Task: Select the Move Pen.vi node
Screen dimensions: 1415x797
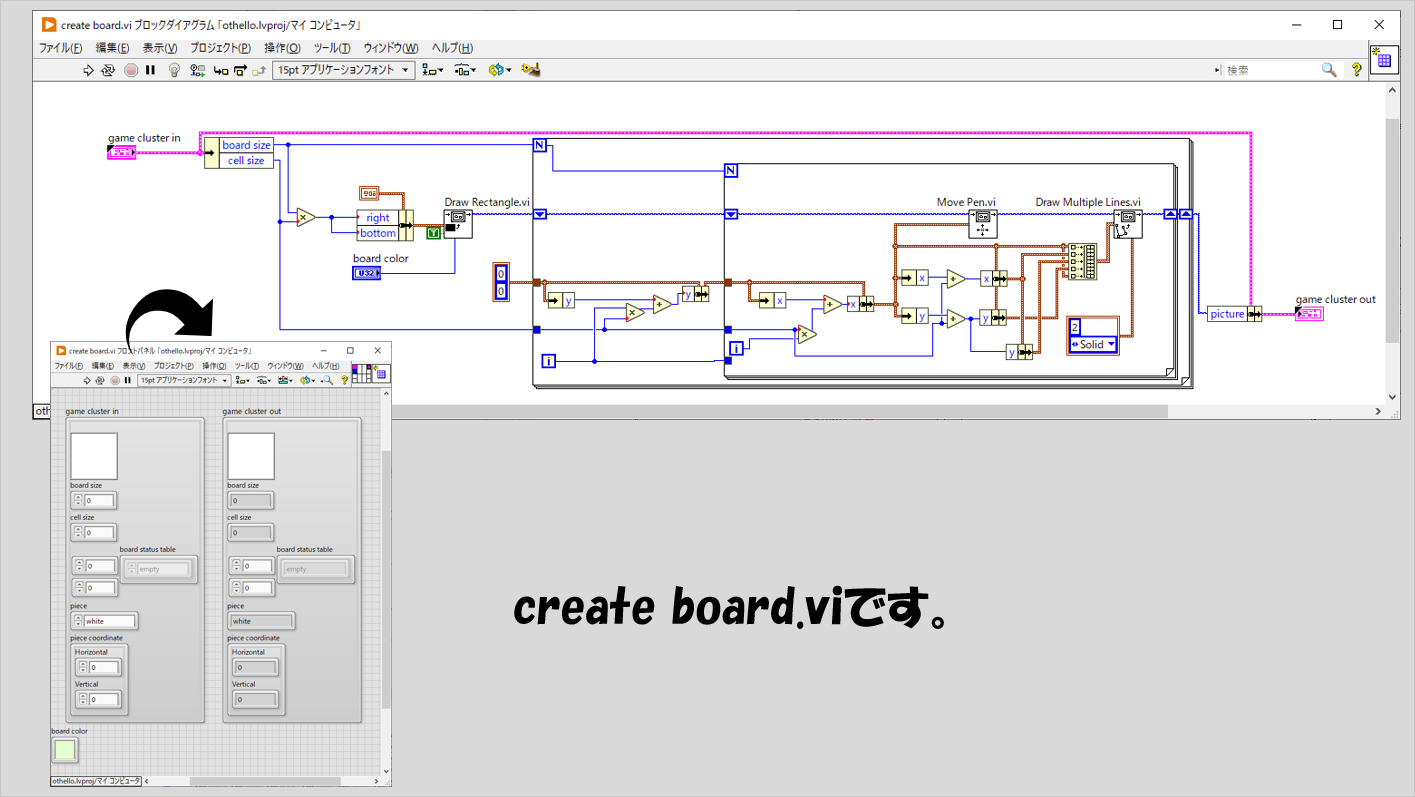Action: click(x=982, y=224)
